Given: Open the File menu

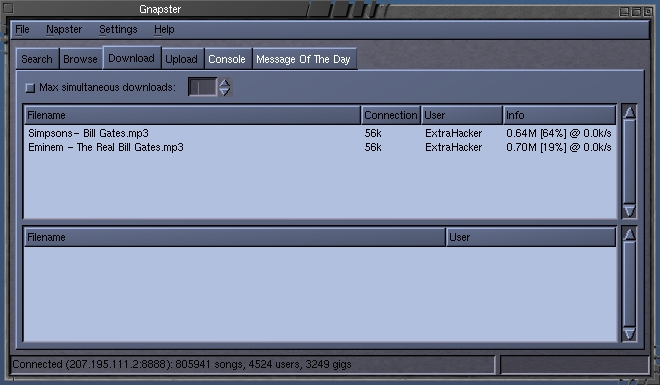Looking at the screenshot, I should point(22,29).
